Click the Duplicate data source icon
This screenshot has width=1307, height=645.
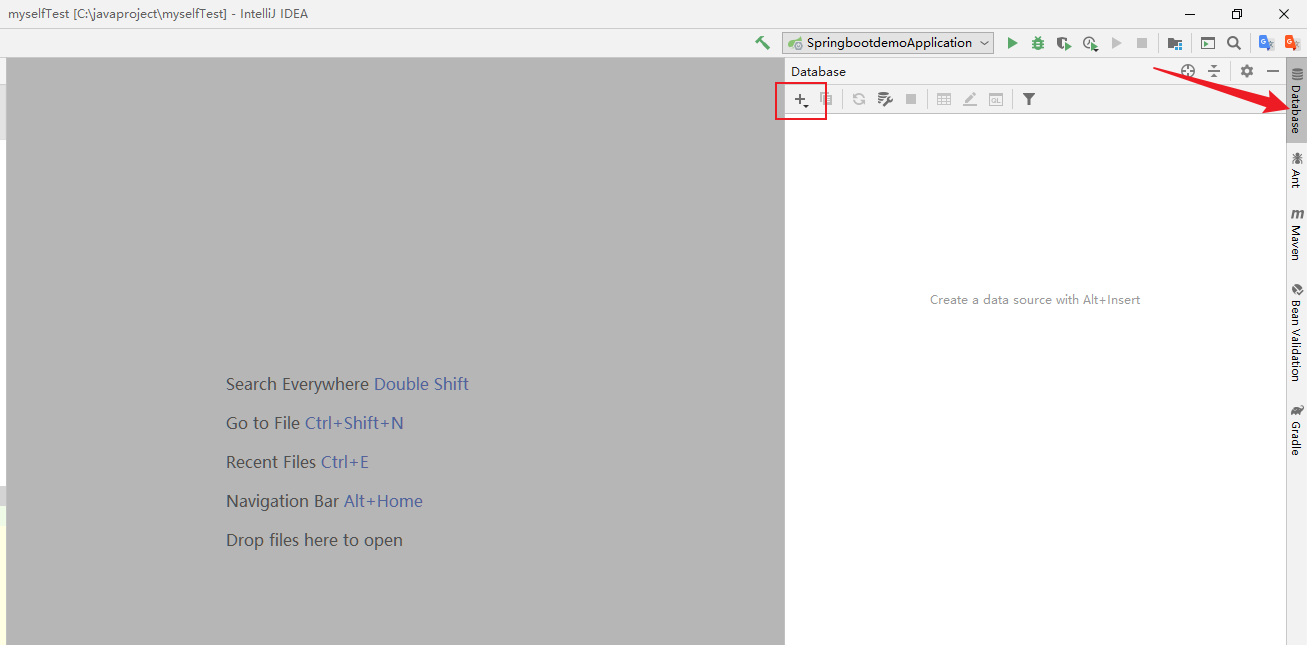click(826, 99)
